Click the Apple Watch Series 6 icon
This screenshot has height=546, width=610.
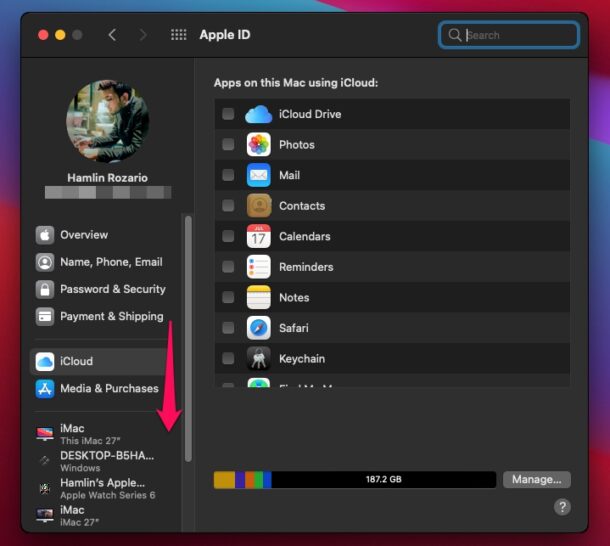(x=45, y=488)
